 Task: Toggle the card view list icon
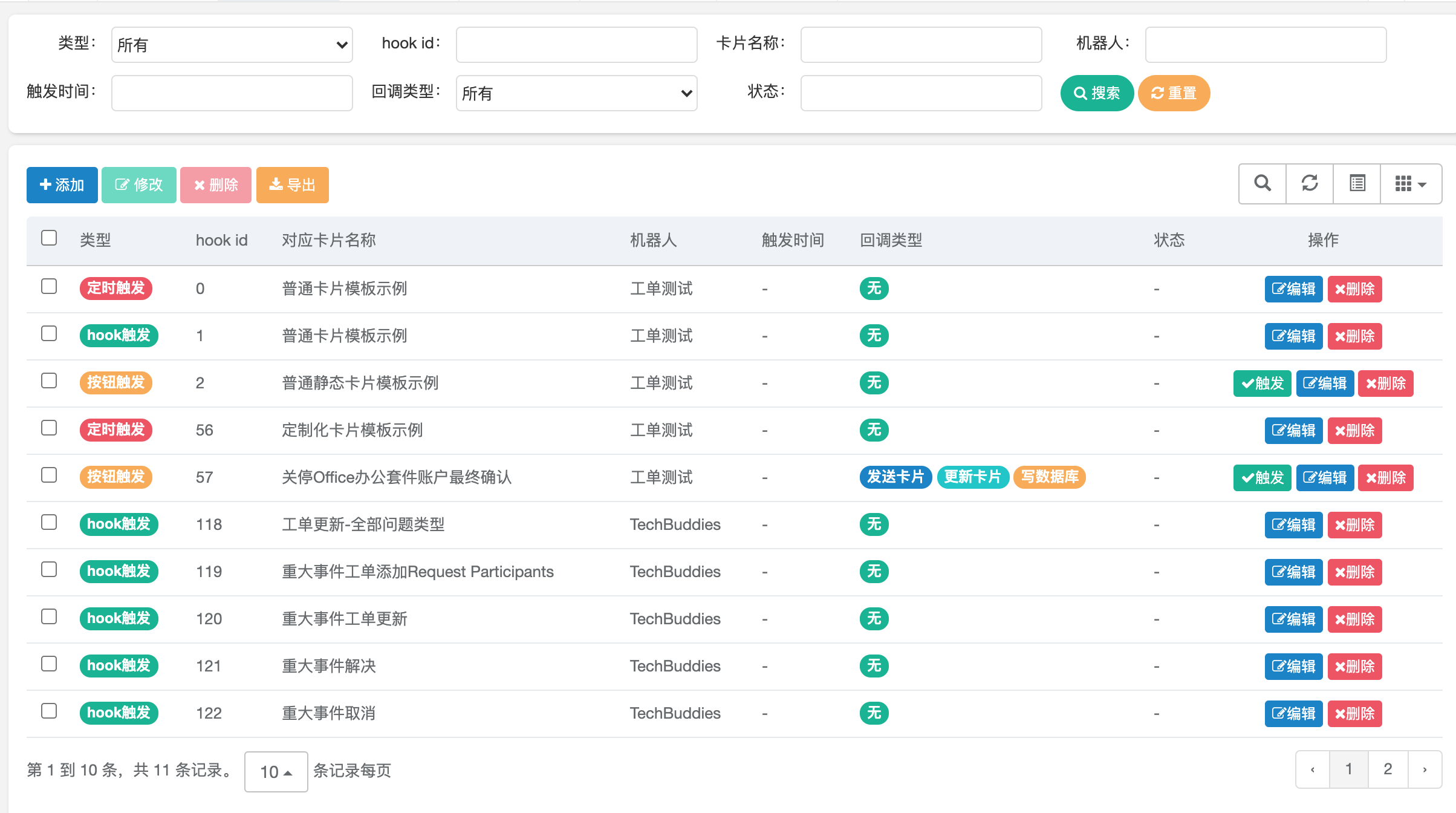coord(1357,183)
